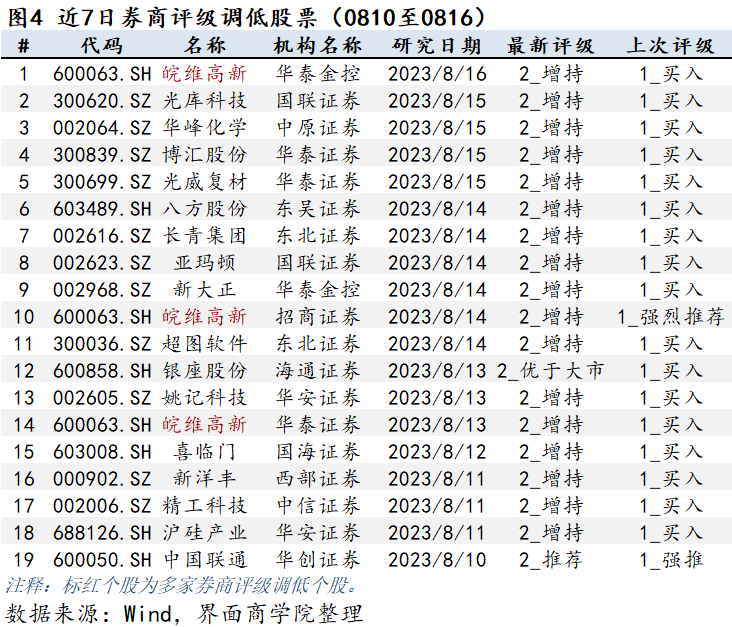Select stock code 000902.SZ
This screenshot has width=732, height=627.
pos(102,479)
